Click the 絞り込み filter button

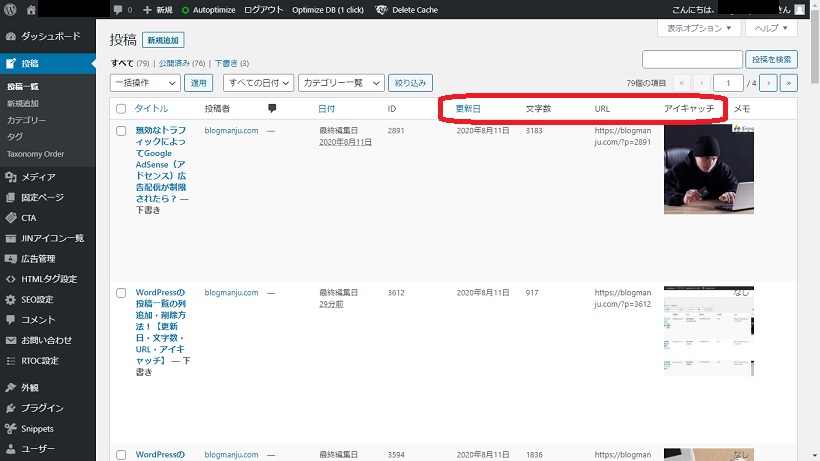click(411, 83)
